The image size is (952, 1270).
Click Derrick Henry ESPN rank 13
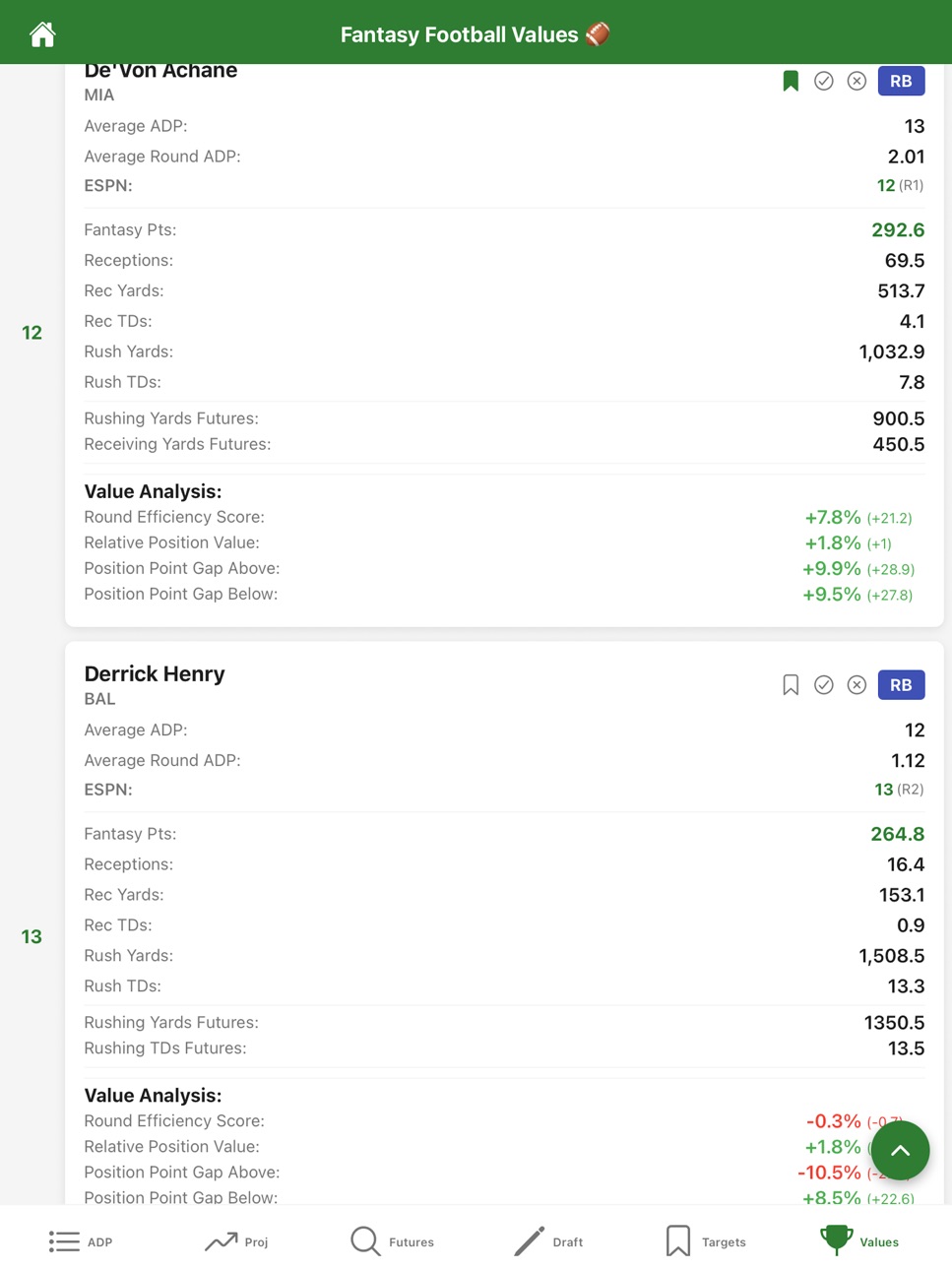pos(883,790)
